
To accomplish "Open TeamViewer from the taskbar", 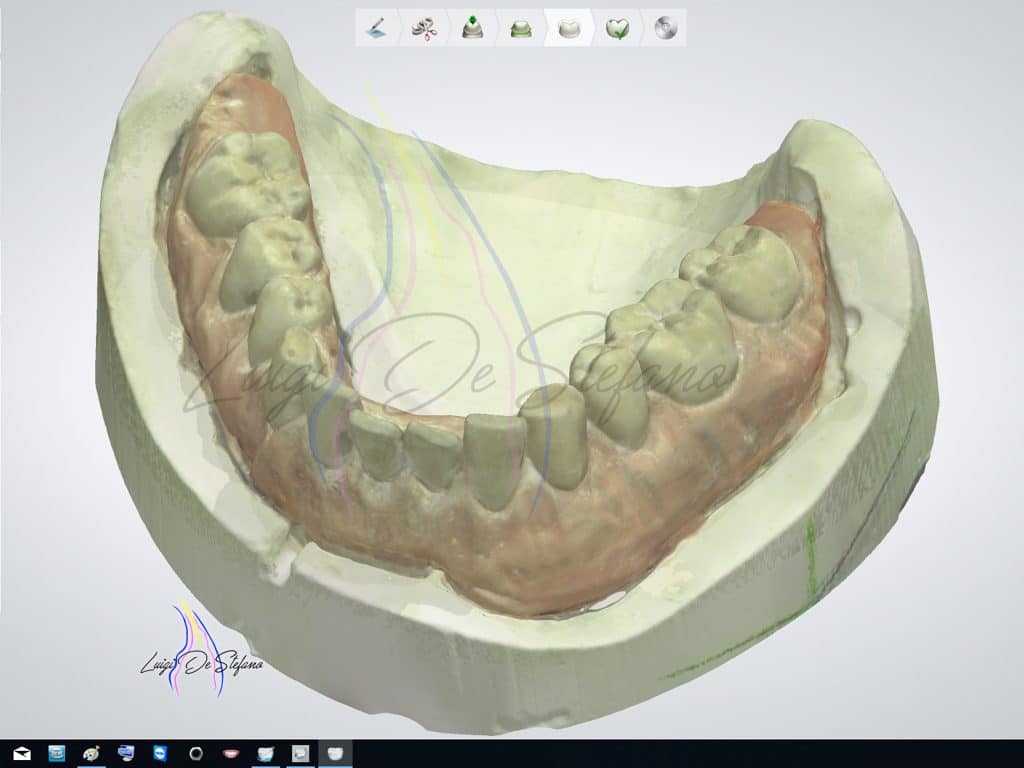I will pos(161,753).
